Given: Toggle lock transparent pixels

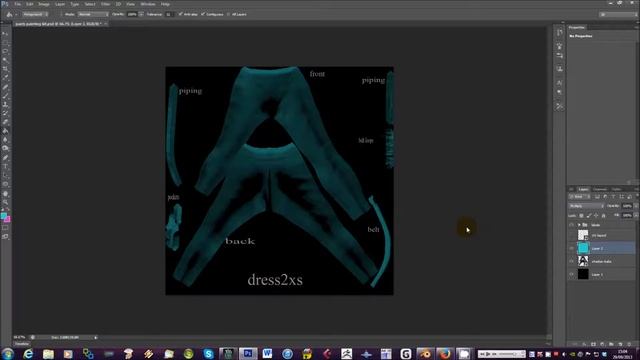Looking at the screenshot, I should click(x=581, y=216).
